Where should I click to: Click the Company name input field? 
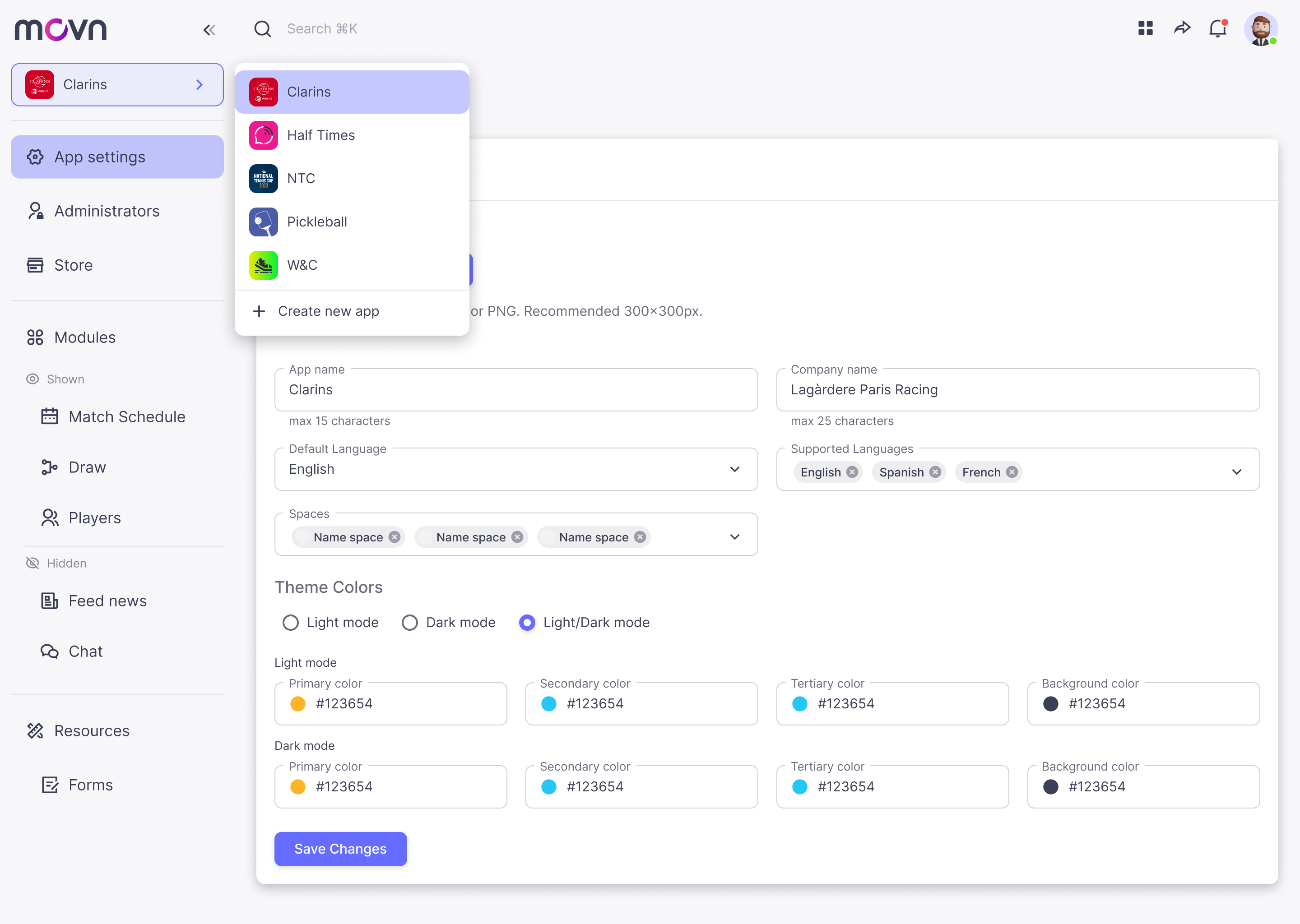click(x=1017, y=390)
